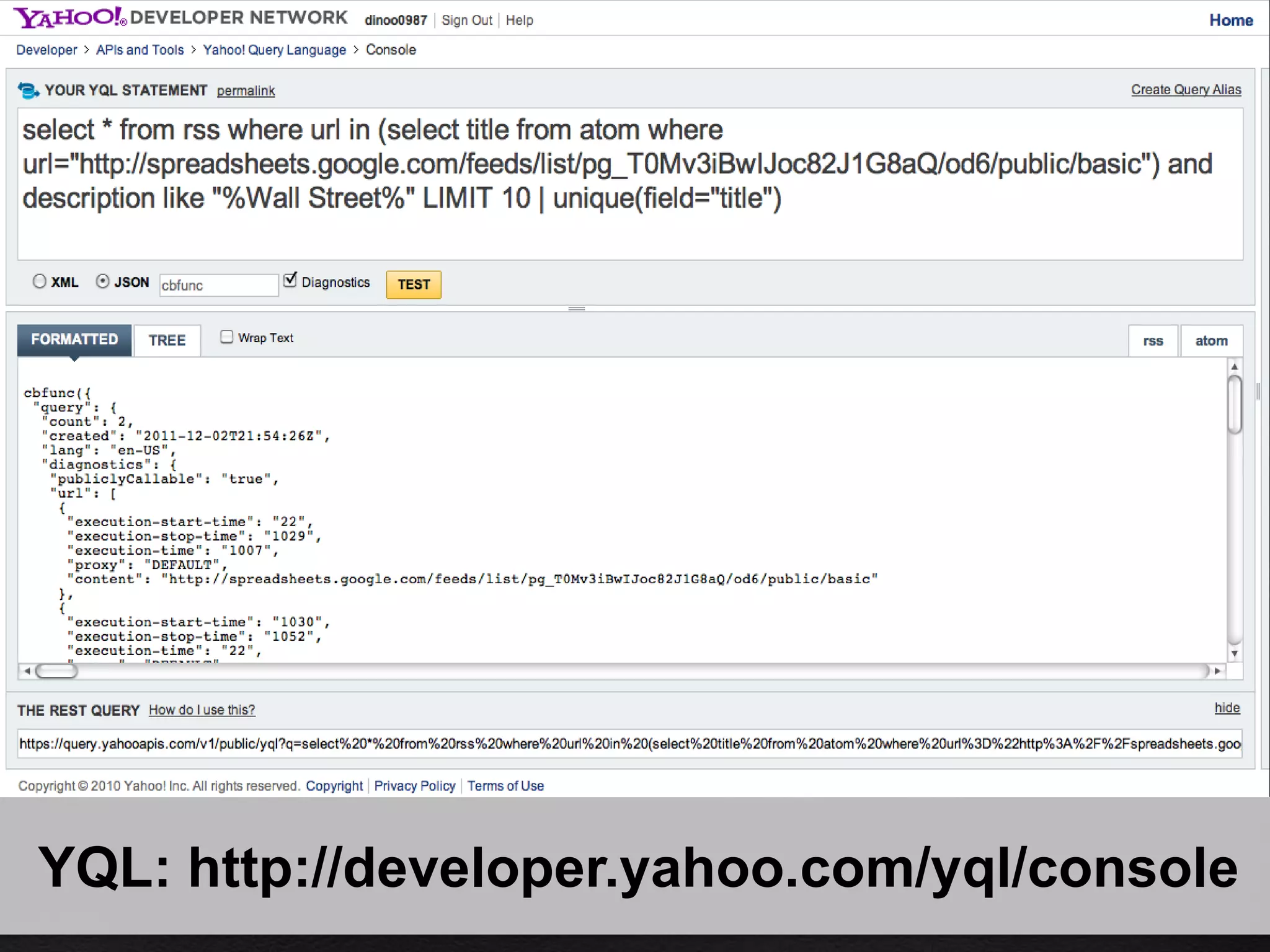The width and height of the screenshot is (1270, 952).
Task: Open the Privacy Policy link
Action: pyautogui.click(x=415, y=786)
